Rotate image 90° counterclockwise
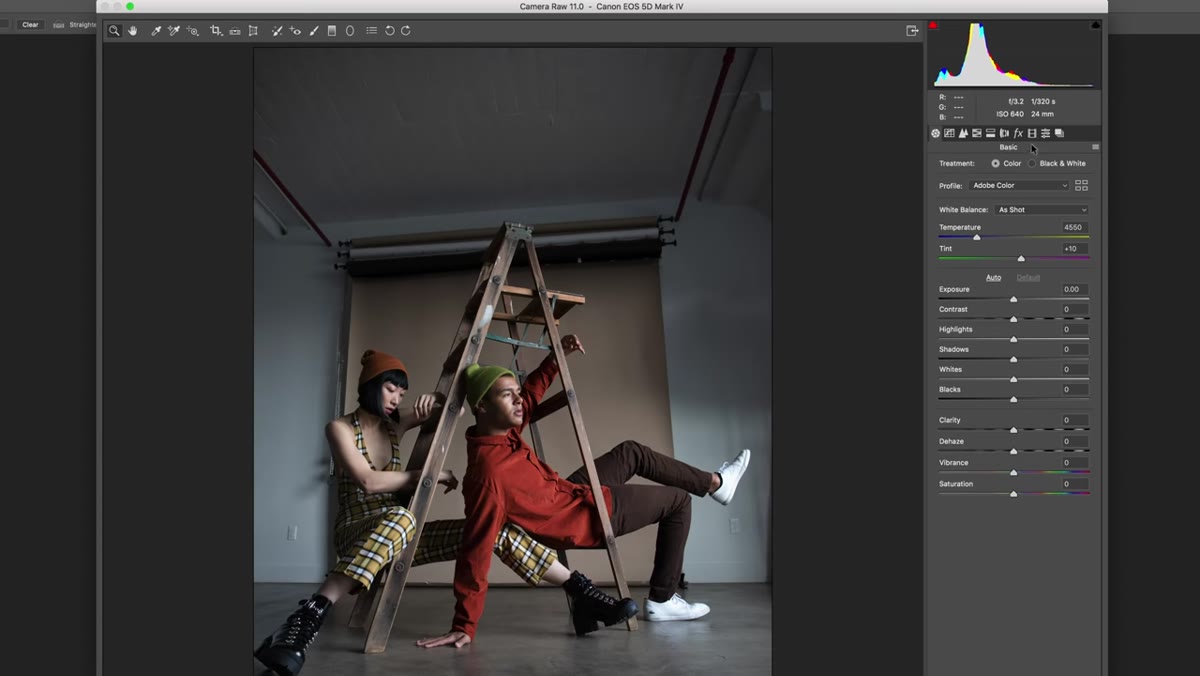The height and width of the screenshot is (676, 1200). point(389,31)
